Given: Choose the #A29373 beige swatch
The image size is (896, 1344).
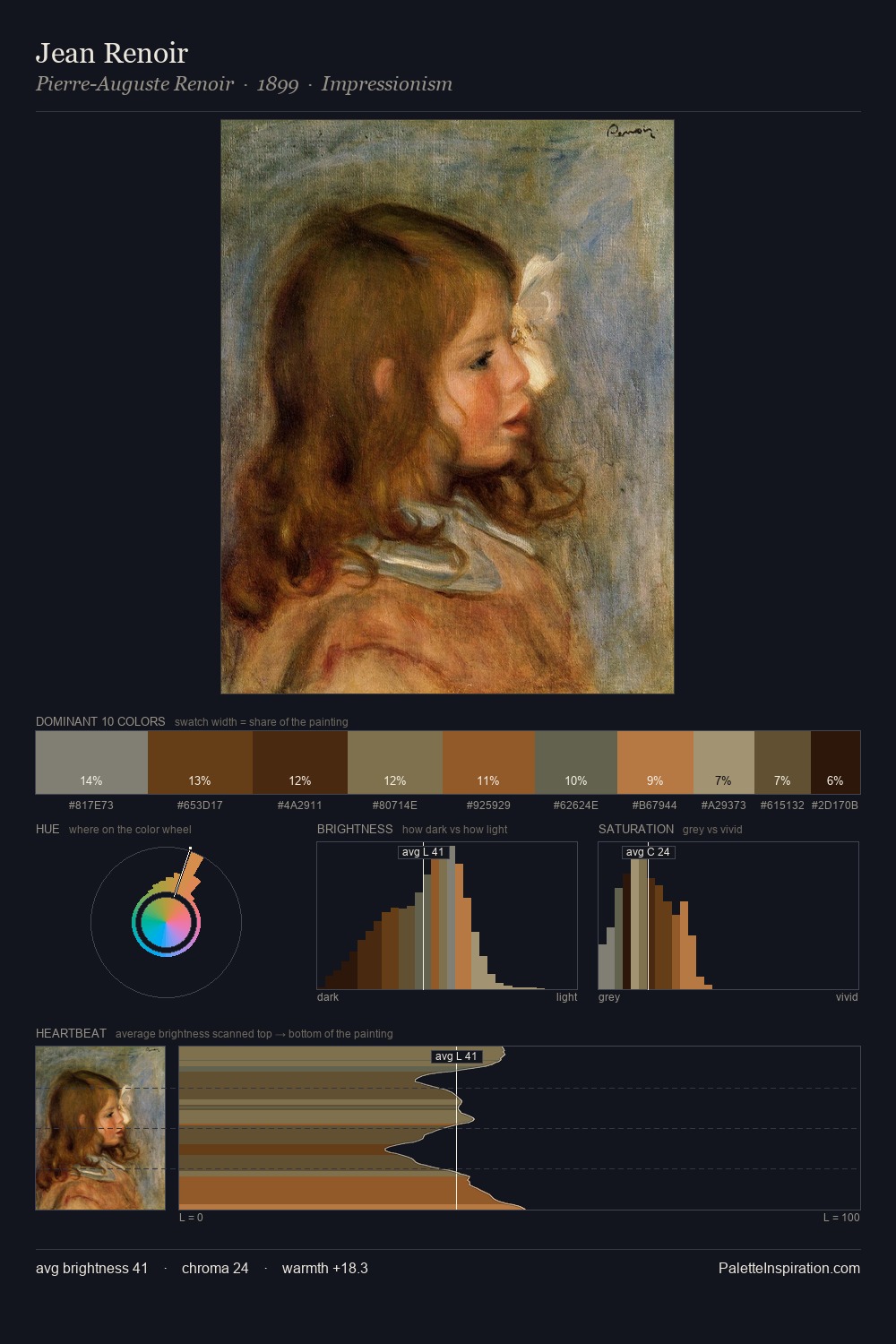Looking at the screenshot, I should coord(724,762).
